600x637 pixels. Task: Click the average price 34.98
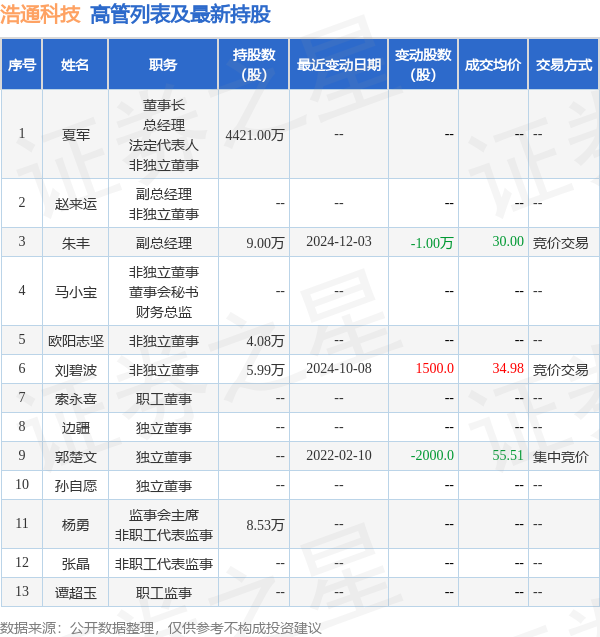tap(508, 368)
